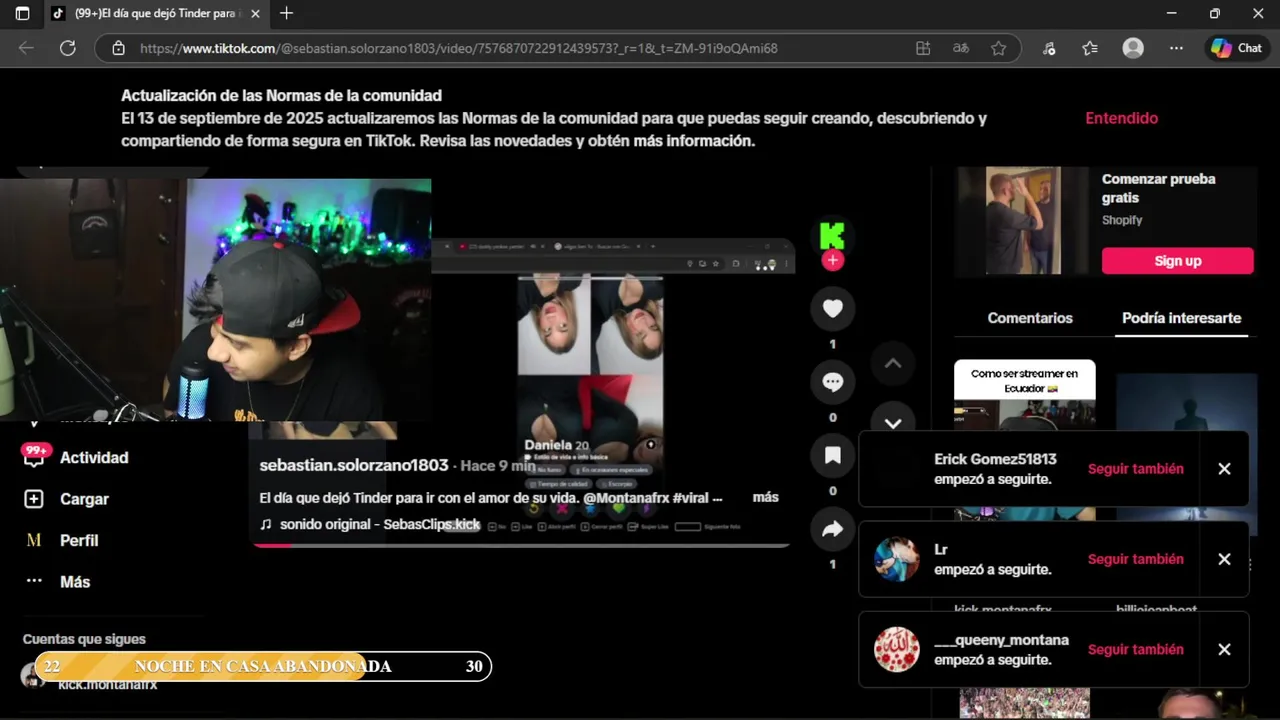Open the favorites list icon
This screenshot has width=1280, height=720.
click(1090, 48)
